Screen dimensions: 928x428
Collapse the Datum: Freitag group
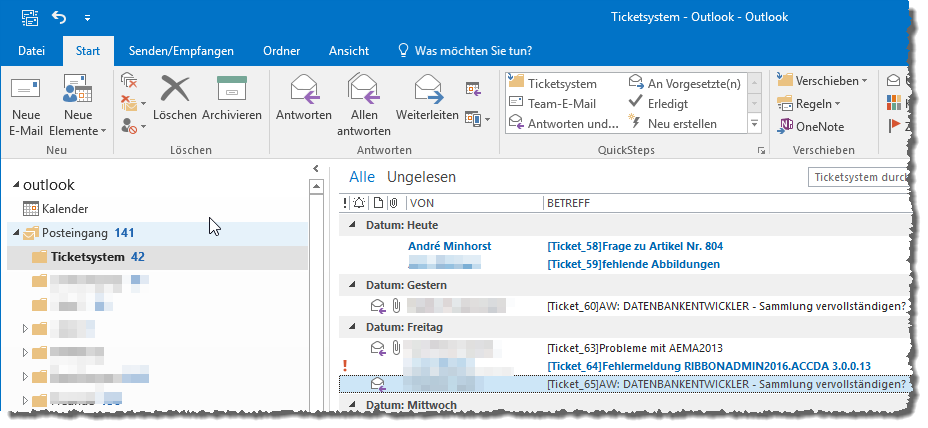353,327
